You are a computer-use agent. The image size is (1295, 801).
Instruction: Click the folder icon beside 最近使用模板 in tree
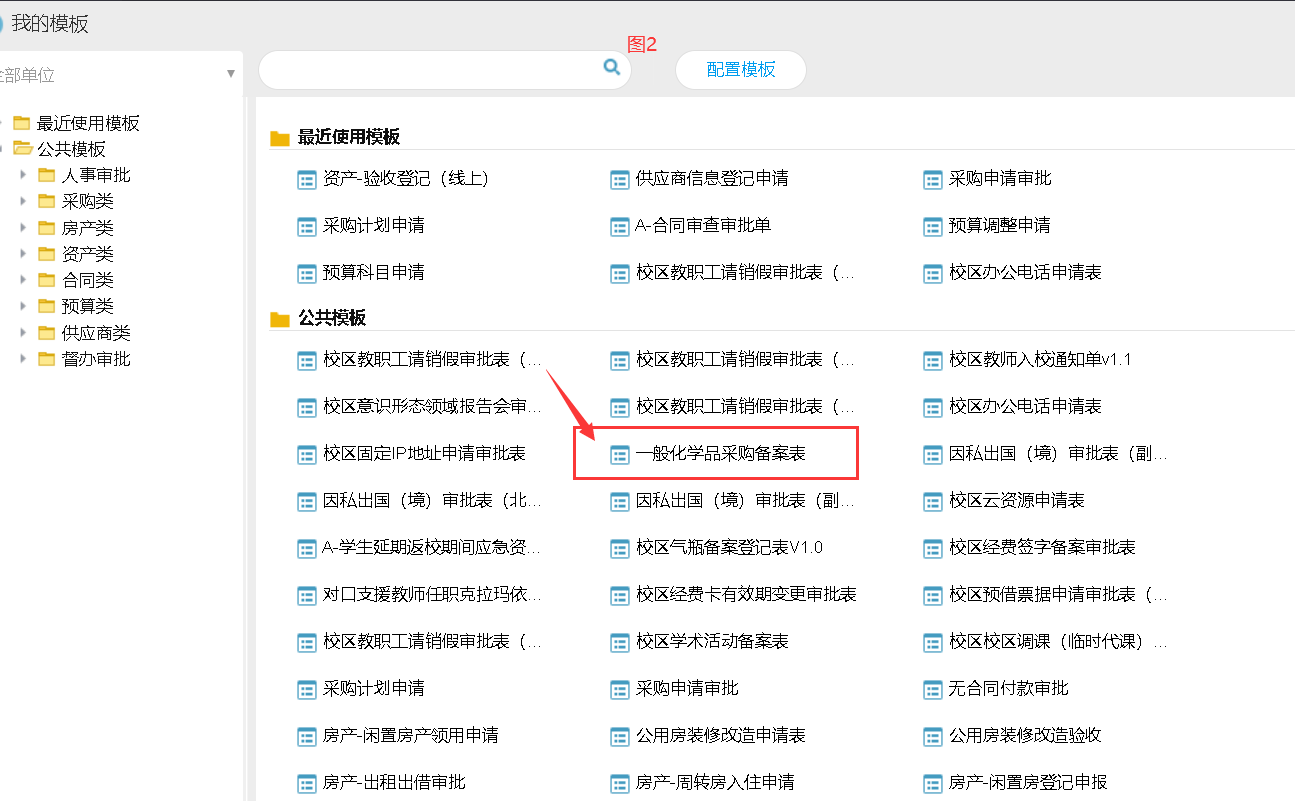22,123
